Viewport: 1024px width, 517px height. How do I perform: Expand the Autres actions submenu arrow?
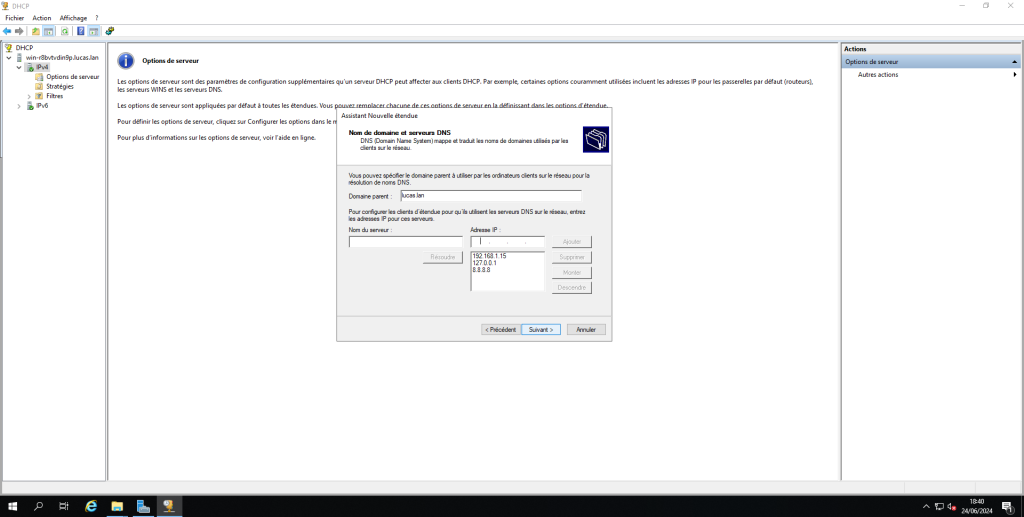point(1014,74)
